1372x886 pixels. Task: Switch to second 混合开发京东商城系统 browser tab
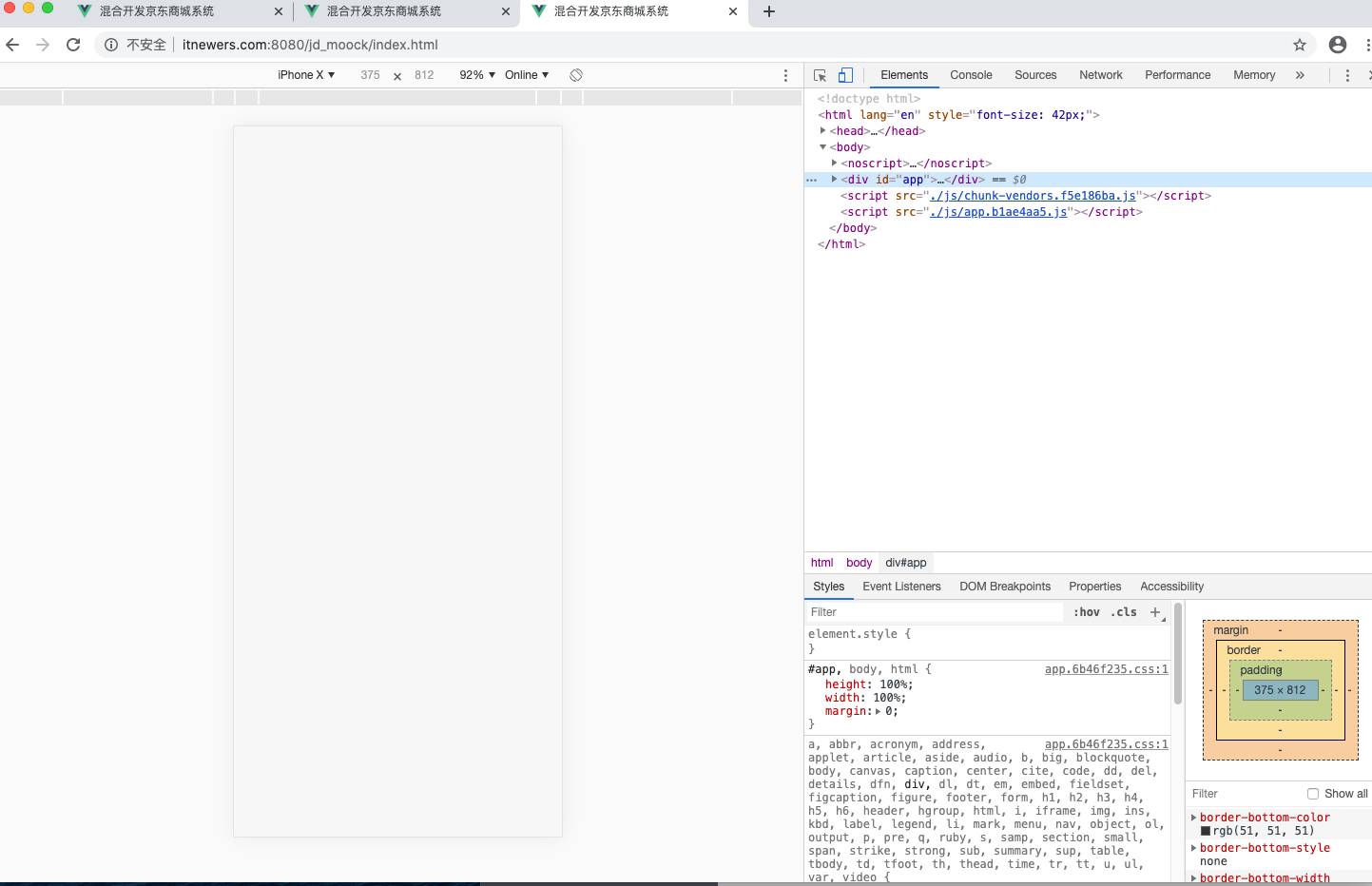(x=384, y=11)
